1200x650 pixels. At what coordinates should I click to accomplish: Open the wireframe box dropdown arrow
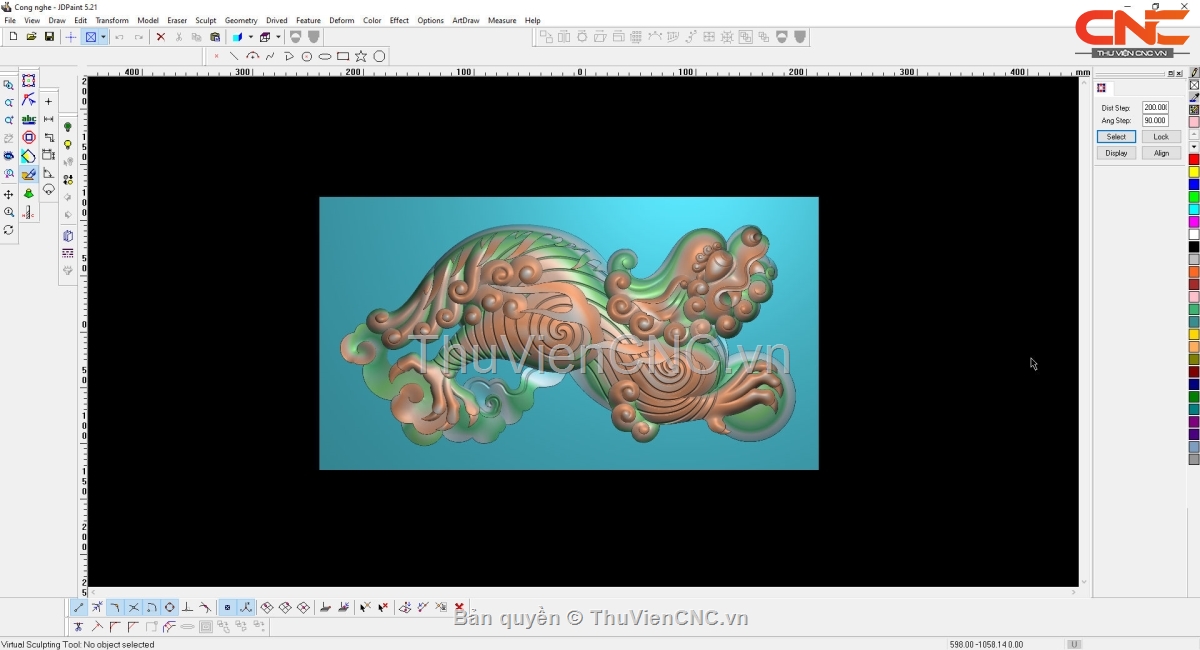click(x=278, y=37)
